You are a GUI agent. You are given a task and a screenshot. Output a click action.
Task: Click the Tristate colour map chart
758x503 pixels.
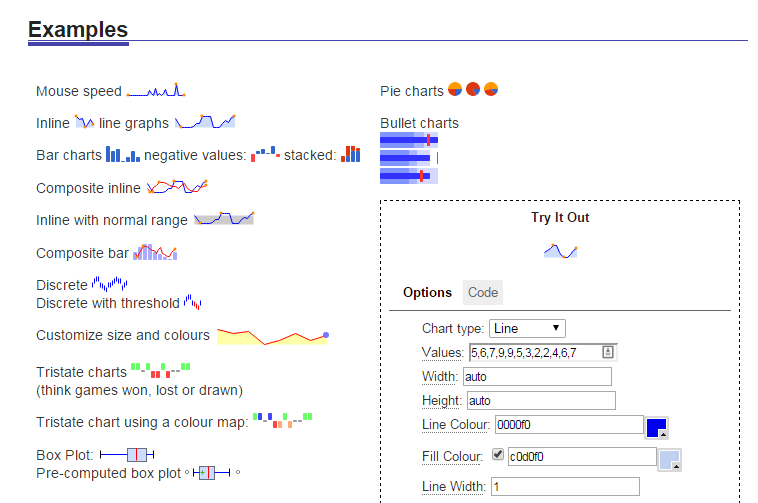[283, 418]
